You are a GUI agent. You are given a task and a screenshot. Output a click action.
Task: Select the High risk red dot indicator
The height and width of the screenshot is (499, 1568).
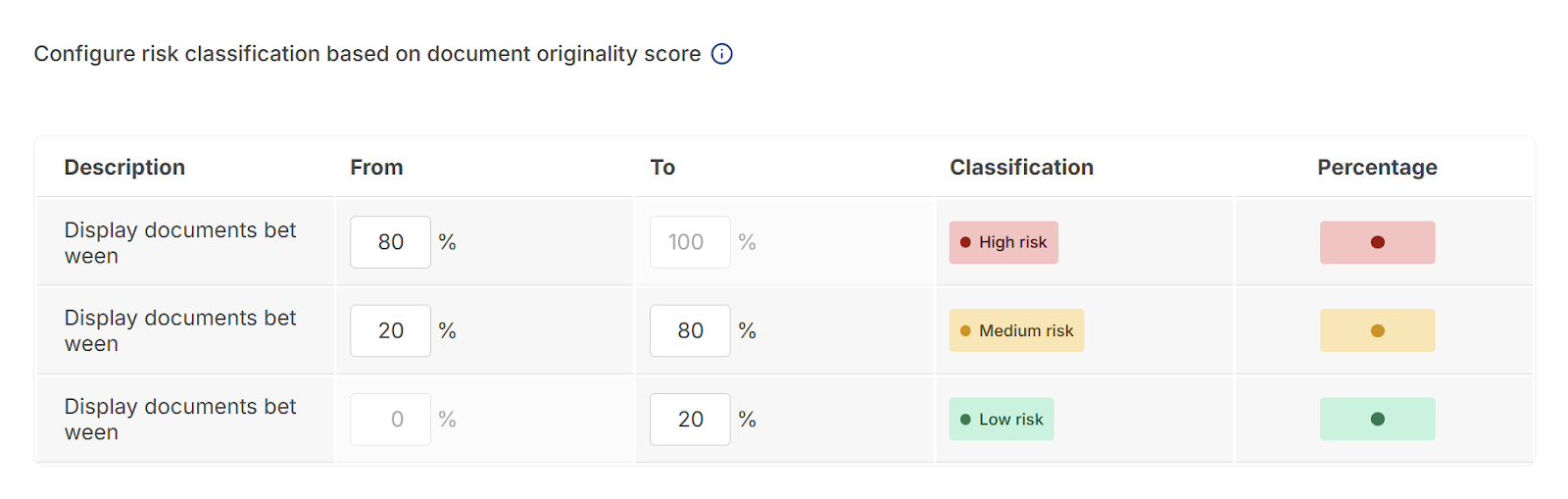[x=965, y=242]
